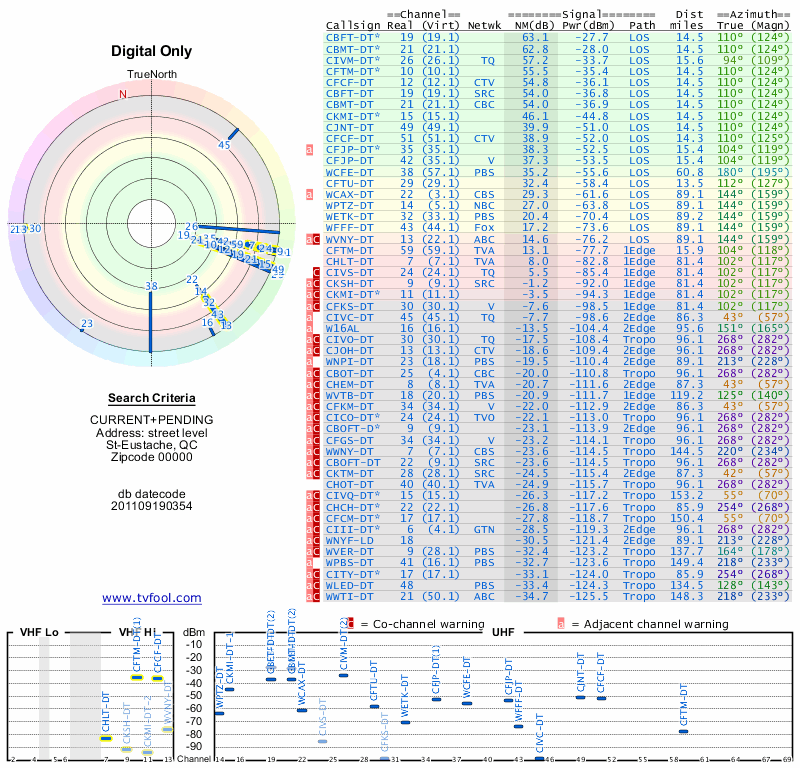Click the CIVM-DT* callsign in the table

pyautogui.click(x=353, y=60)
